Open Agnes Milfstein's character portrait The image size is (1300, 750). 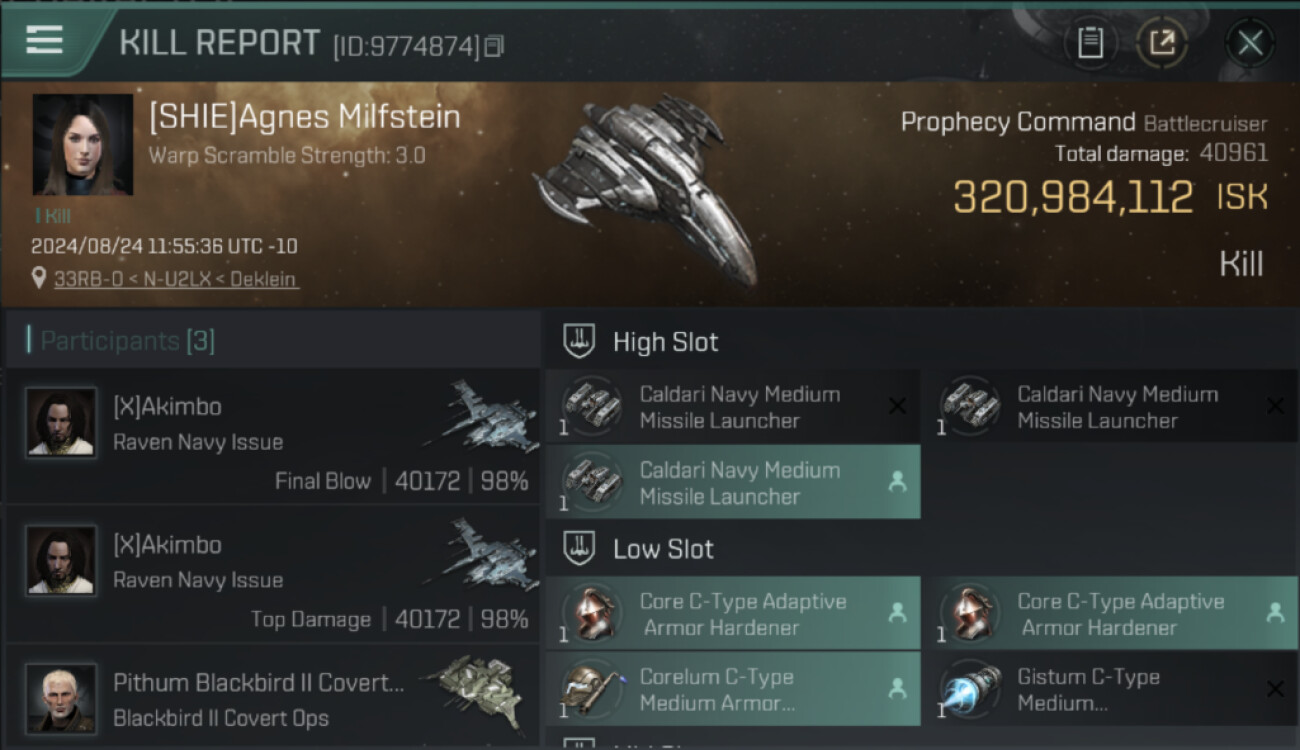pyautogui.click(x=83, y=144)
